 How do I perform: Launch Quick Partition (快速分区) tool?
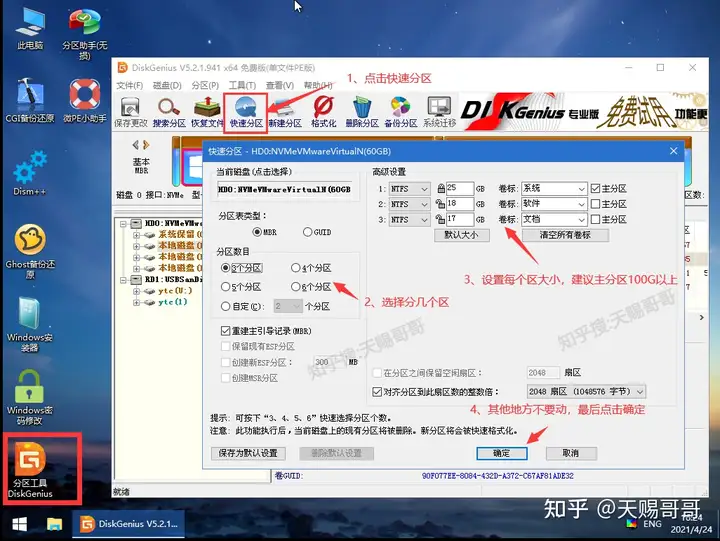pyautogui.click(x=246, y=112)
